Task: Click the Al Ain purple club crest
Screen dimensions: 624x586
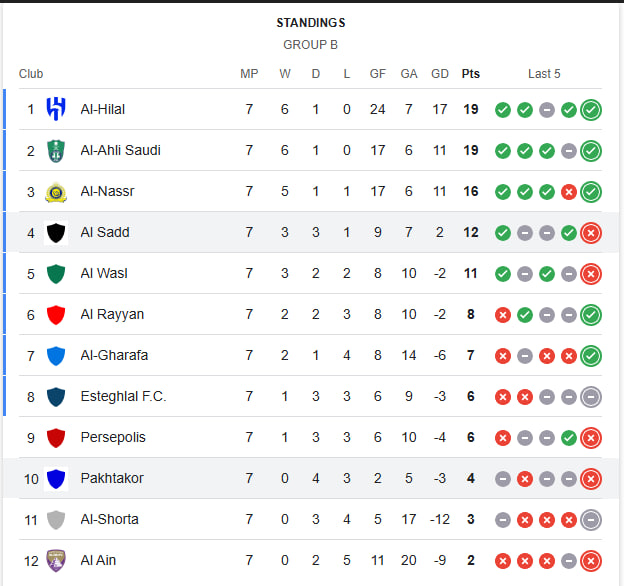Action: 56,560
